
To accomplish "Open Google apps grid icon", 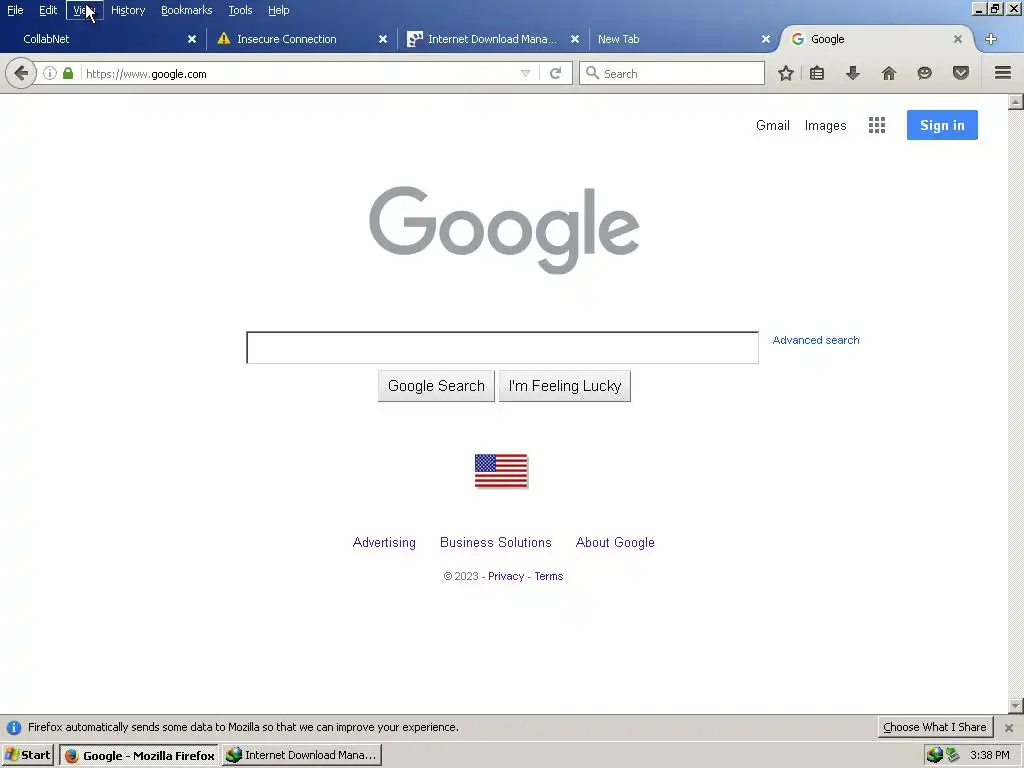I will 877,125.
